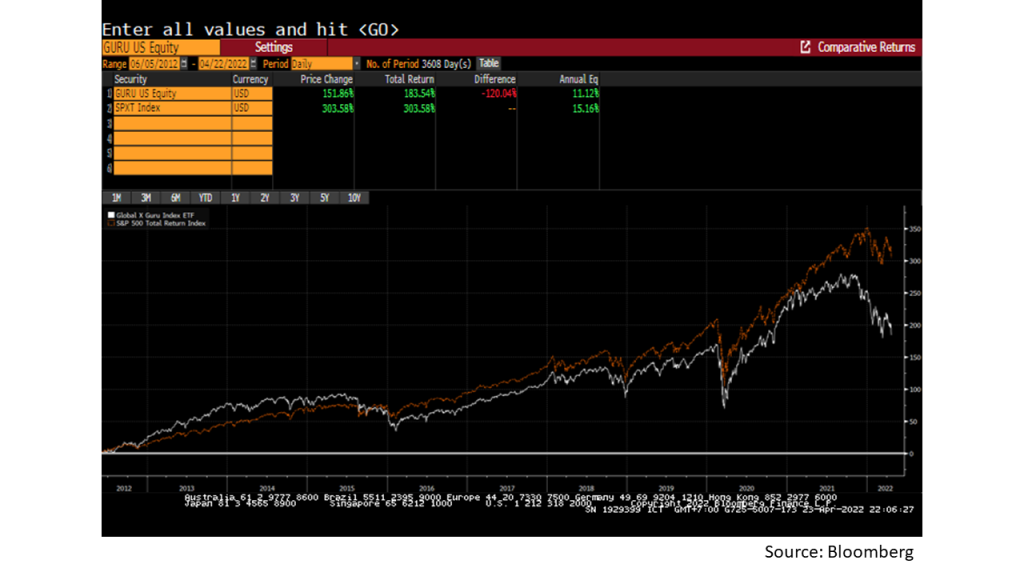Click SPXT Index 303.58% total return value
This screenshot has height=576, width=1024.
[x=419, y=108]
